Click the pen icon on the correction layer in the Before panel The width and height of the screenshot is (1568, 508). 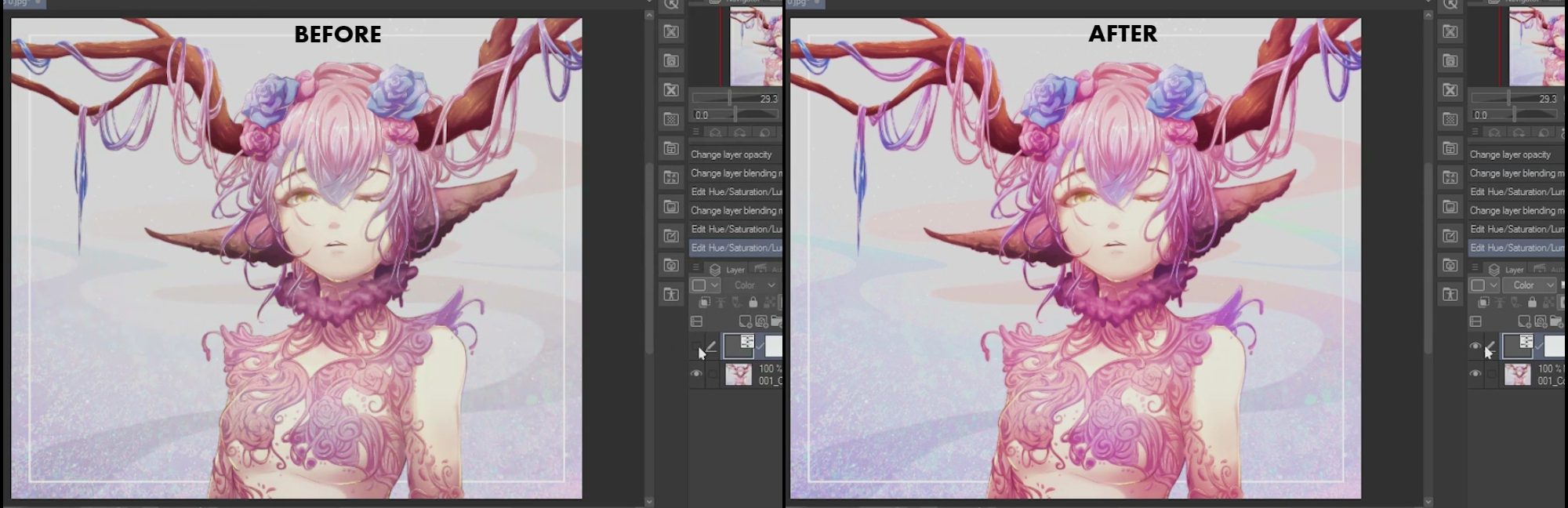point(711,346)
